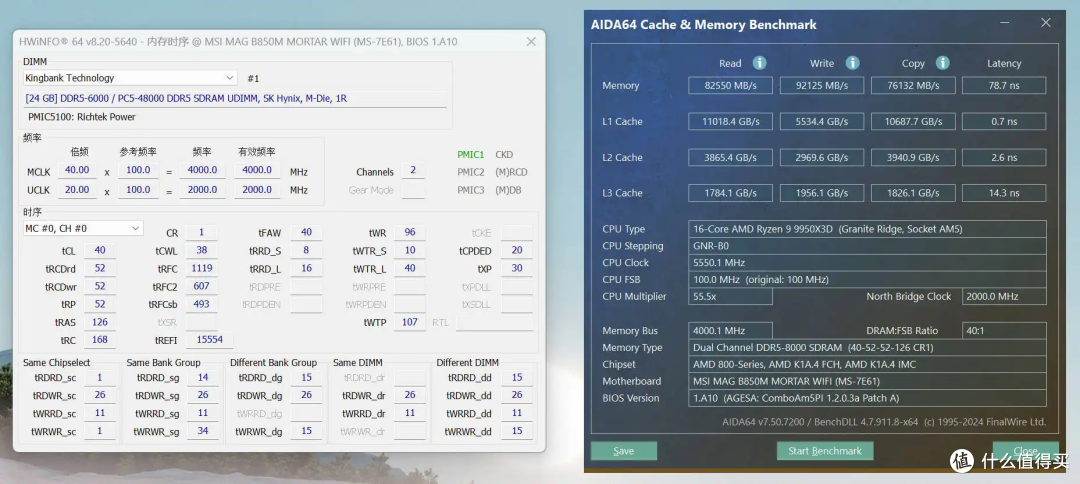Image resolution: width=1080 pixels, height=484 pixels.
Task: Click the PMIC1 label in HWiNFO
Action: pos(471,154)
